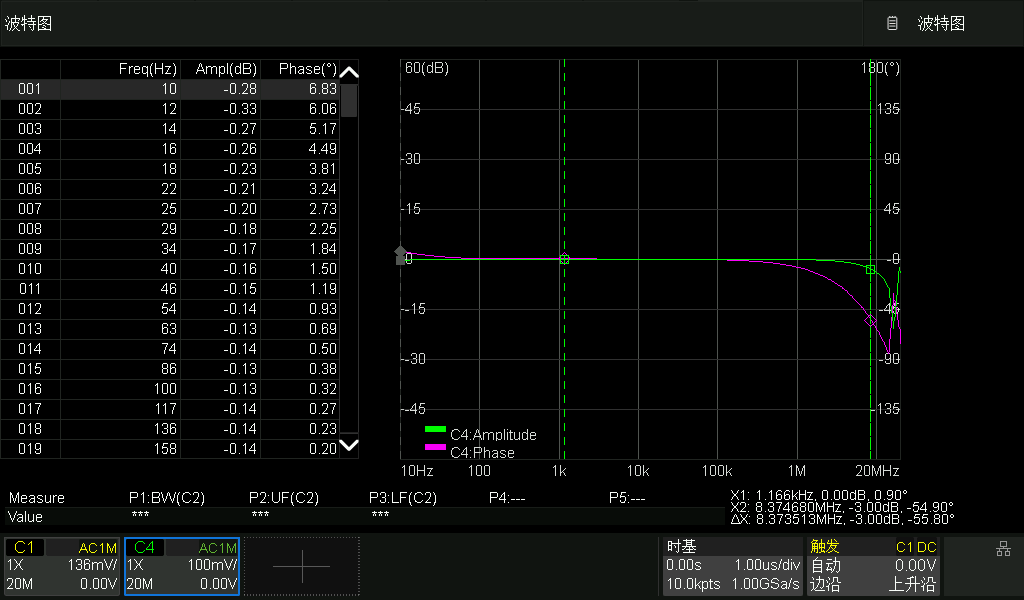Click the X2 cursor readout line

point(842,507)
